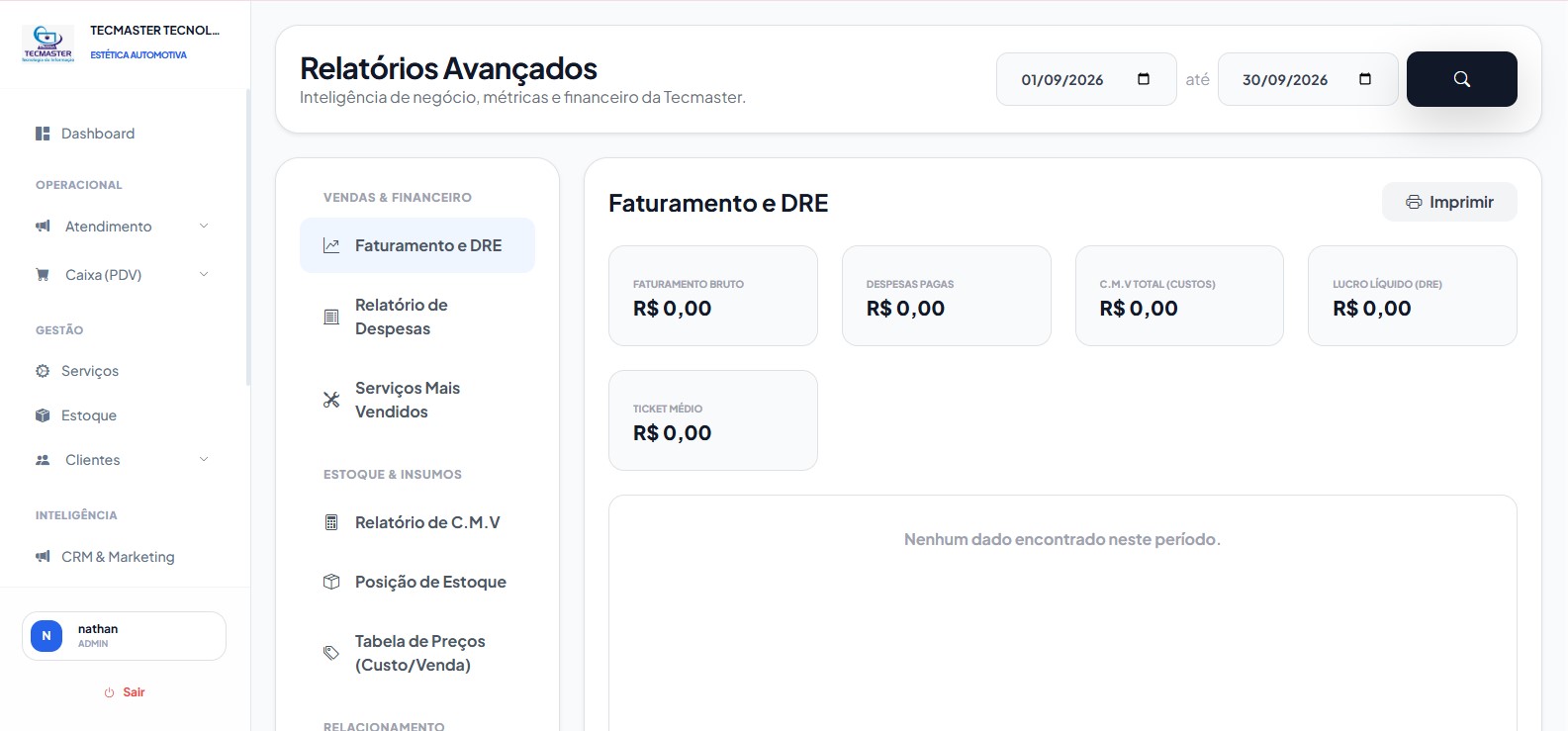
Task: Click the Lucro Líquido (DRE) card
Action: pos(1413,296)
